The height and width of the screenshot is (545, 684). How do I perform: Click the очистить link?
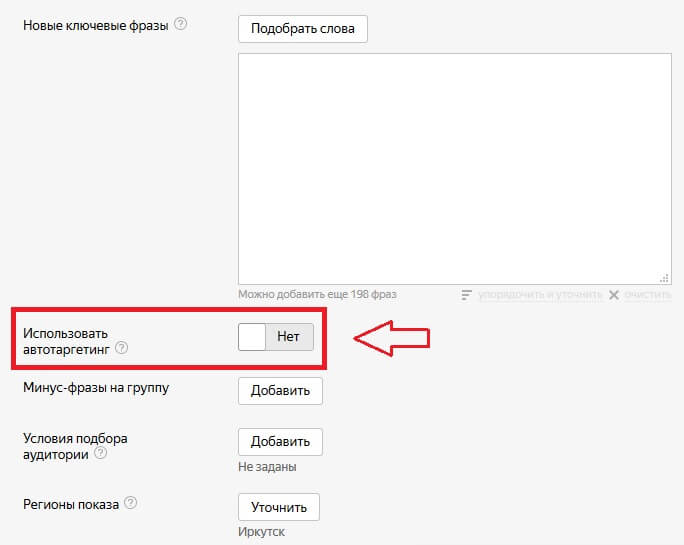tap(648, 295)
